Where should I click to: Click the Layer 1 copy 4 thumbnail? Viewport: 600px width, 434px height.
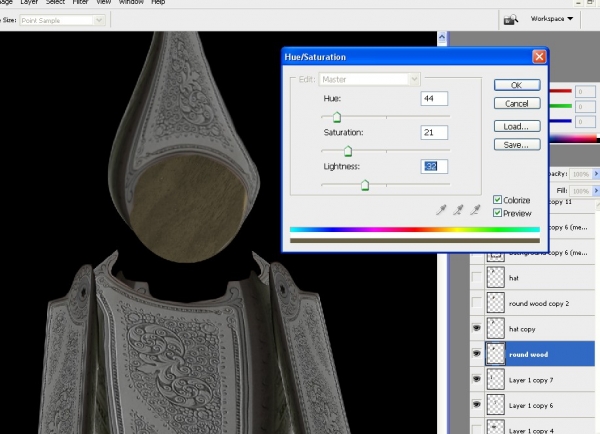496,427
